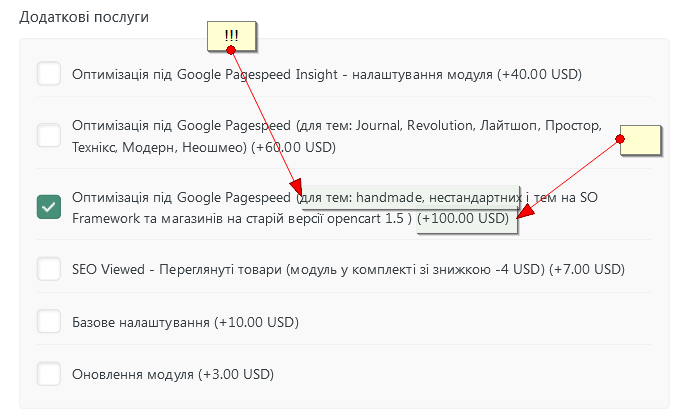Click the Оновлення модуля (+3.00 USD) label
This screenshot has height=419, width=682.
point(173,375)
